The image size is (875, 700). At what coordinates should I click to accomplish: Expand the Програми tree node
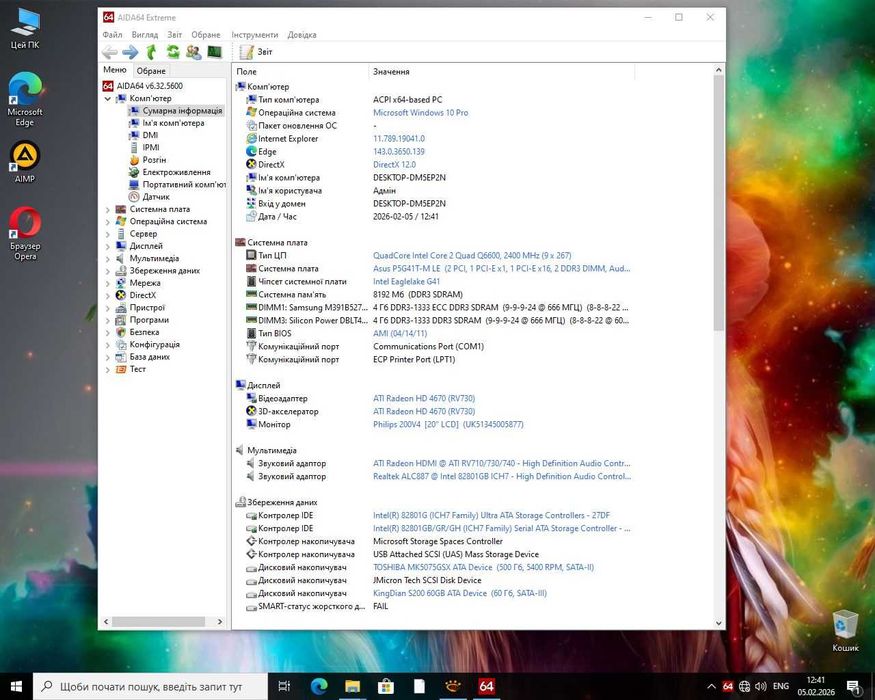pos(108,320)
